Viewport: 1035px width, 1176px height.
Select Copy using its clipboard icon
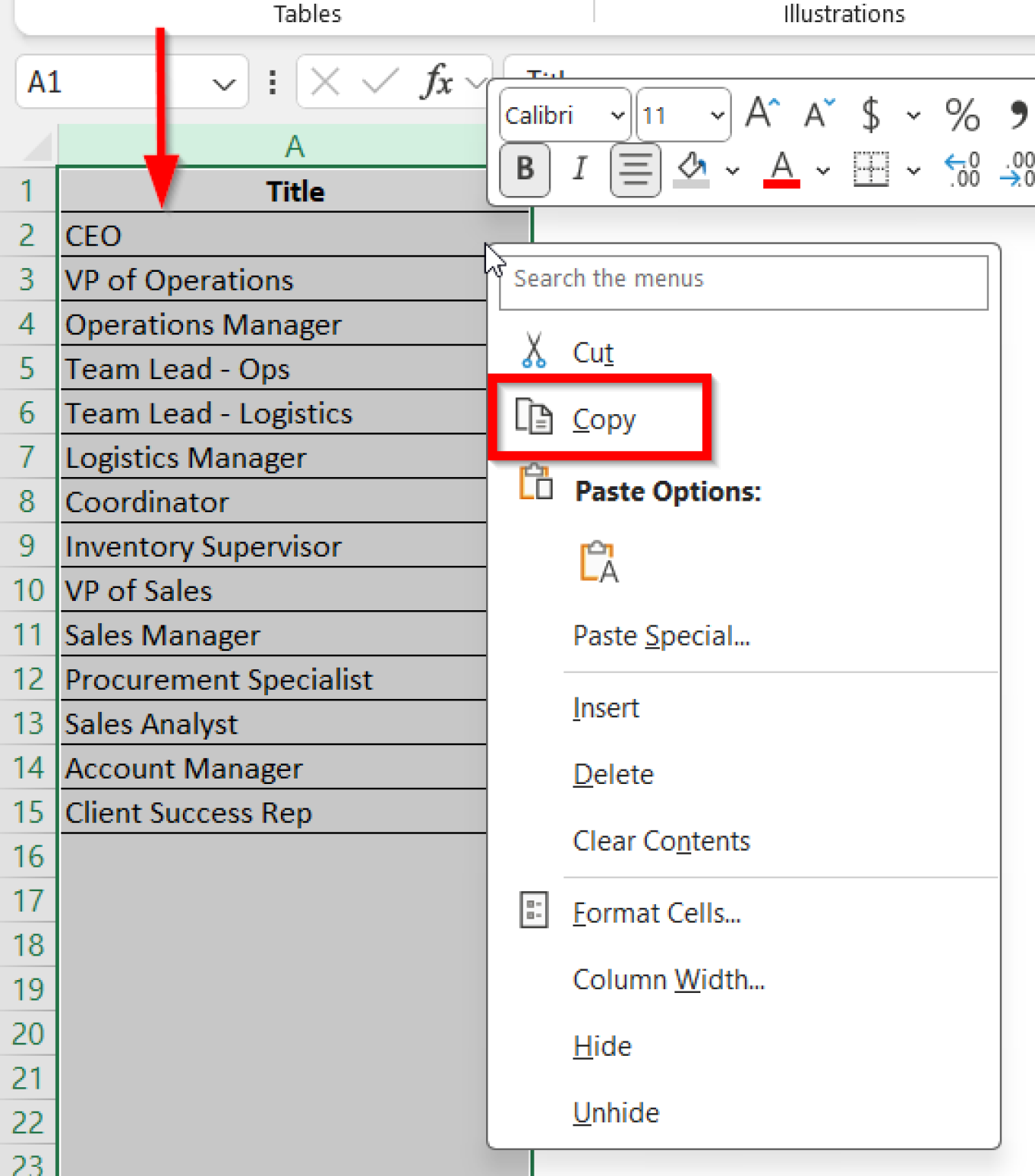tap(534, 418)
